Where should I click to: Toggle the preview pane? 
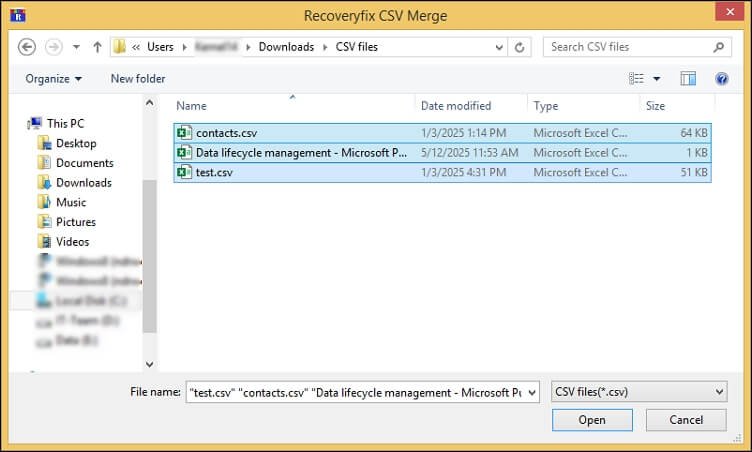pyautogui.click(x=688, y=79)
